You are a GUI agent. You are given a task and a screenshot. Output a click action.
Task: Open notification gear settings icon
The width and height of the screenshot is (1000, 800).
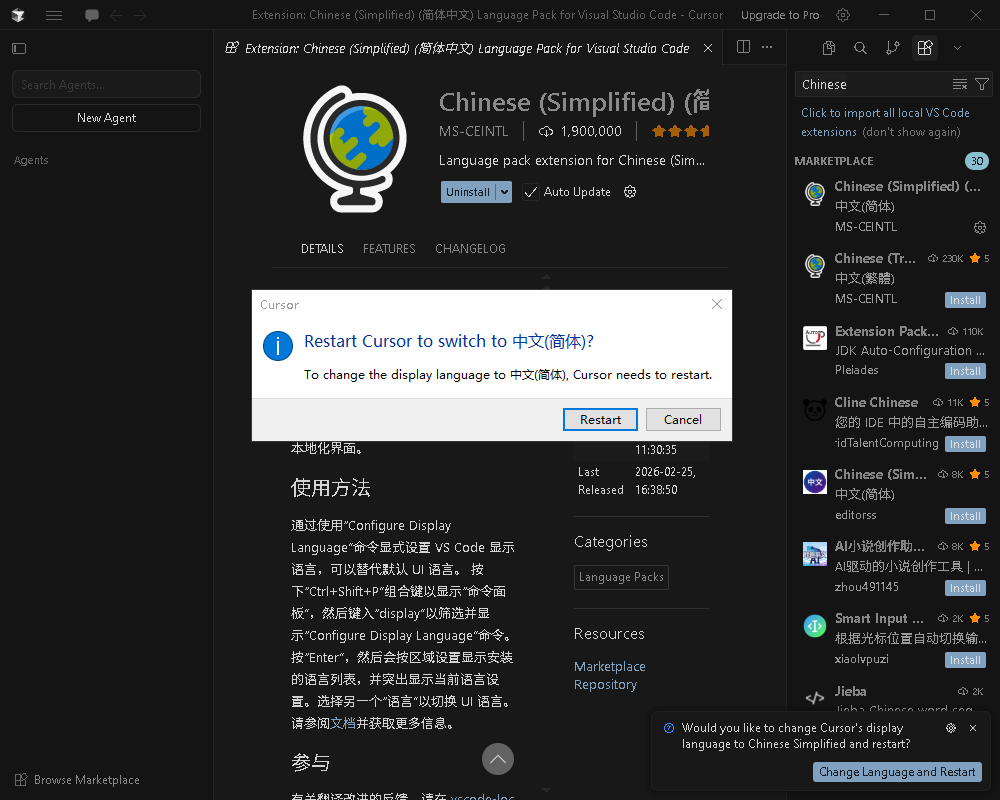951,728
